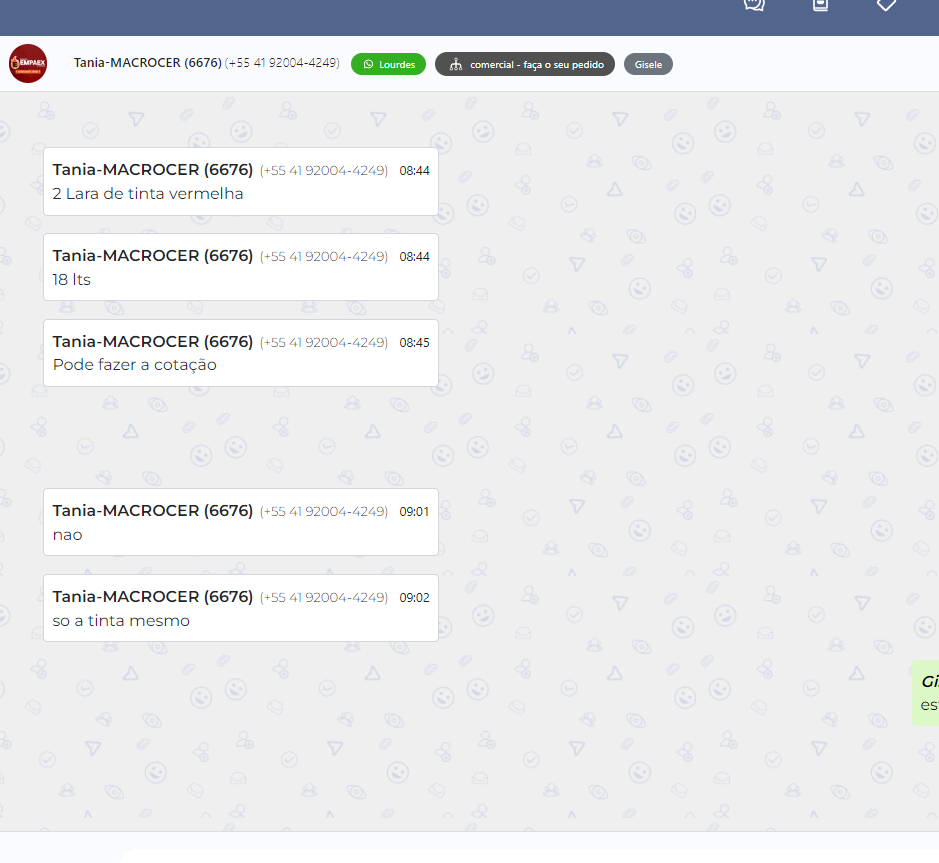Click the 'so a tinta mesmo' message
This screenshot has width=939, height=863.
121,621
